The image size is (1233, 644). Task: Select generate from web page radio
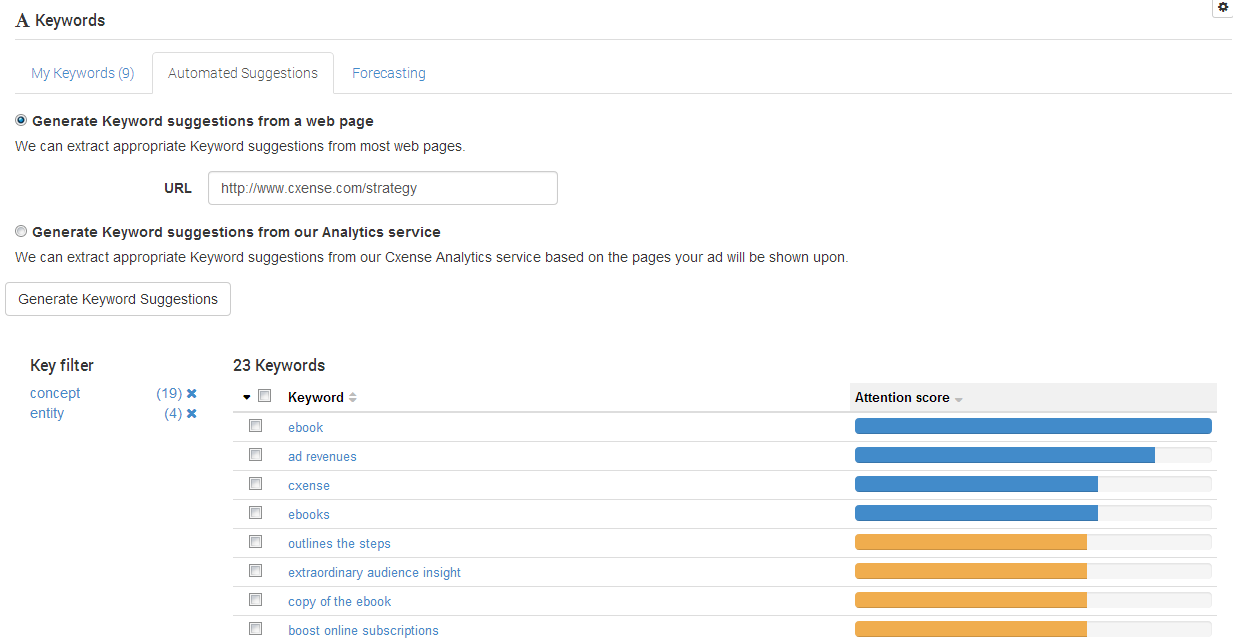point(21,120)
